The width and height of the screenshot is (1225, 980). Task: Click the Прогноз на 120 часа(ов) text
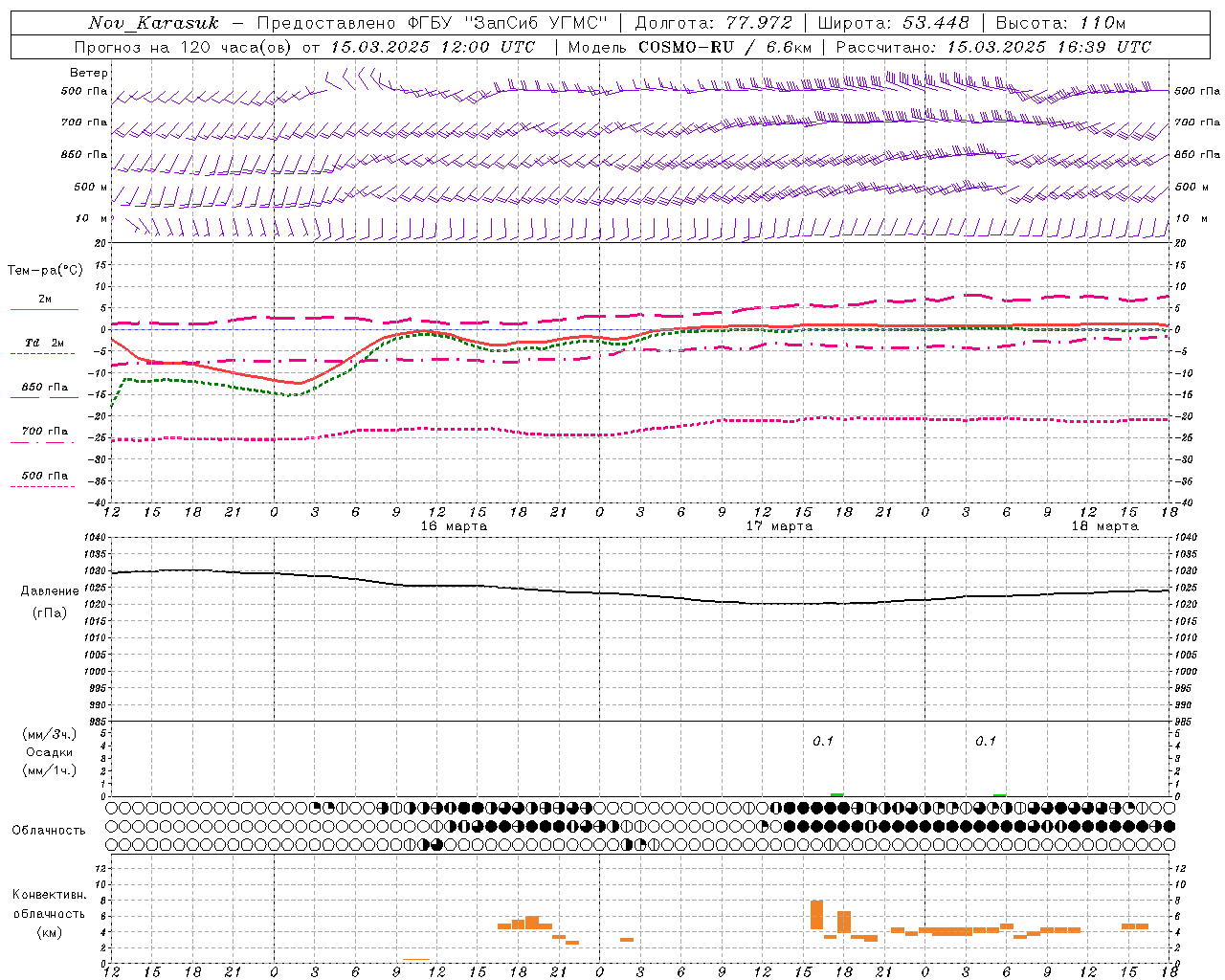pyautogui.click(x=184, y=47)
